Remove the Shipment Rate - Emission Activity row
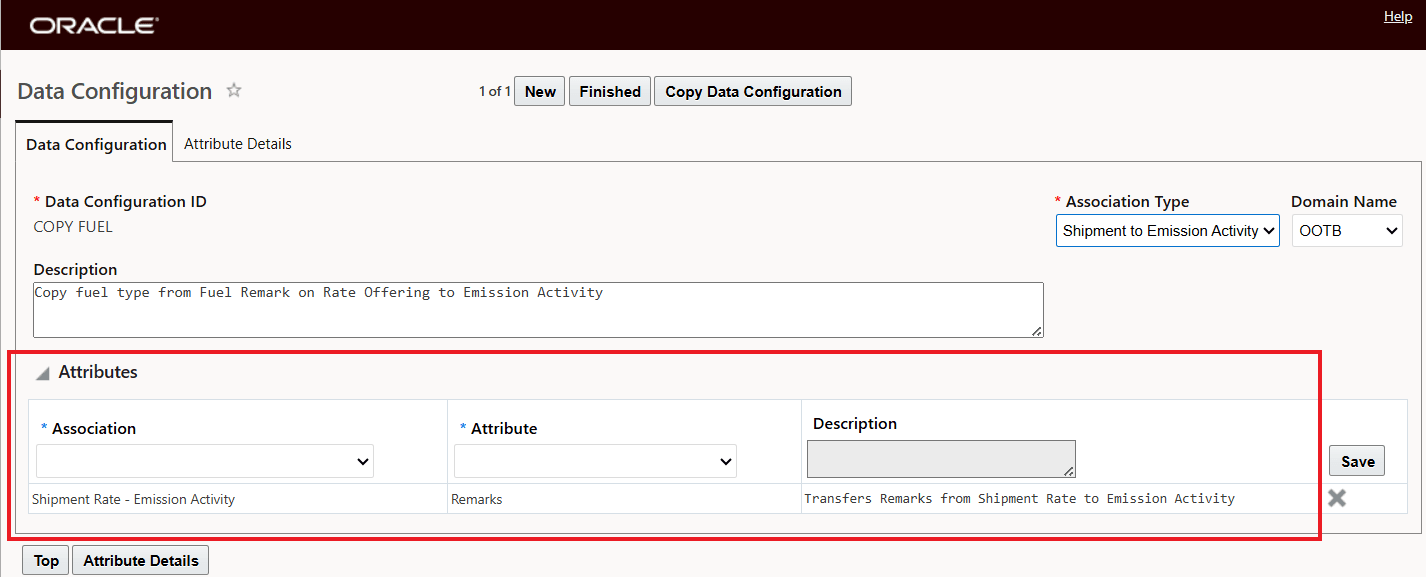The height and width of the screenshot is (577, 1426). 1337,497
